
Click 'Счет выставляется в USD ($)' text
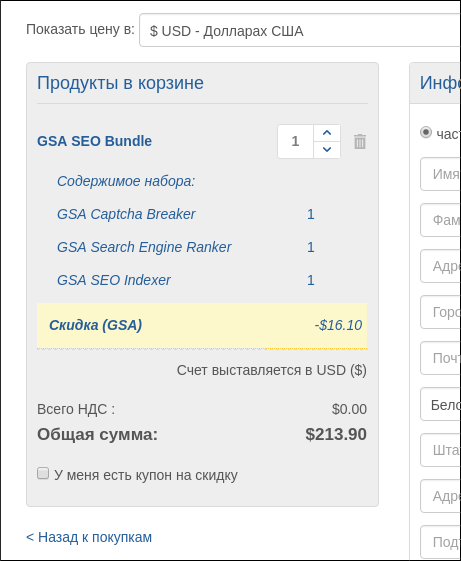pyautogui.click(x=272, y=370)
